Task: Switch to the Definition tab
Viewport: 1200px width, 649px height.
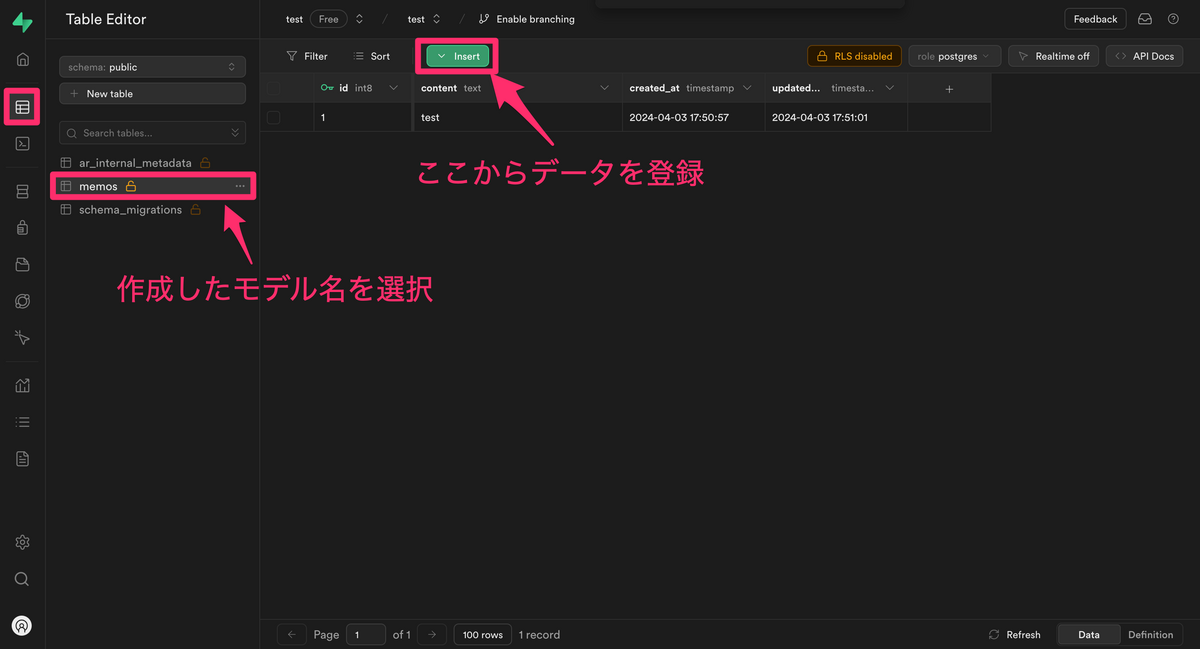Action: [x=1151, y=634]
